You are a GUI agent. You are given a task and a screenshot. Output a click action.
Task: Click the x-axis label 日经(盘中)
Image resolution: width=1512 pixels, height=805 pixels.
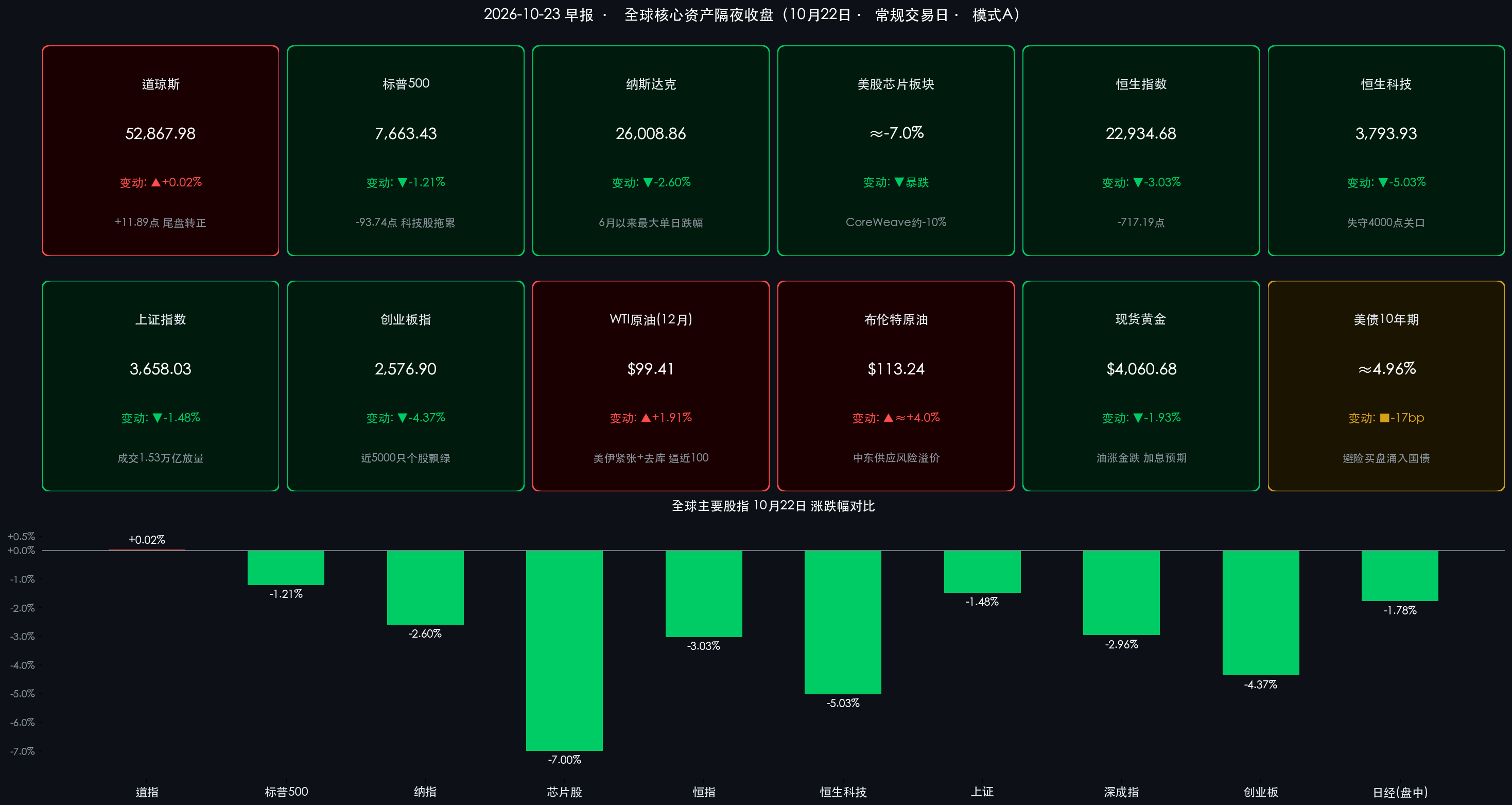(1400, 792)
